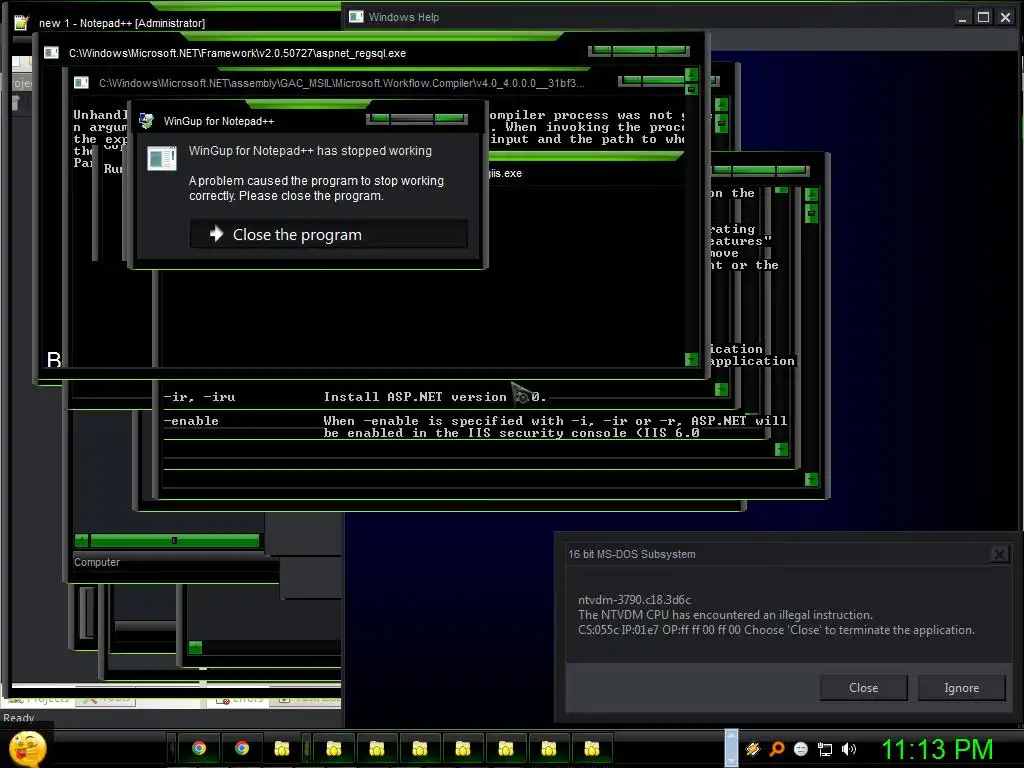Click the Windows Help title bar icon
Screen dimensions: 1024x768
[356, 16]
